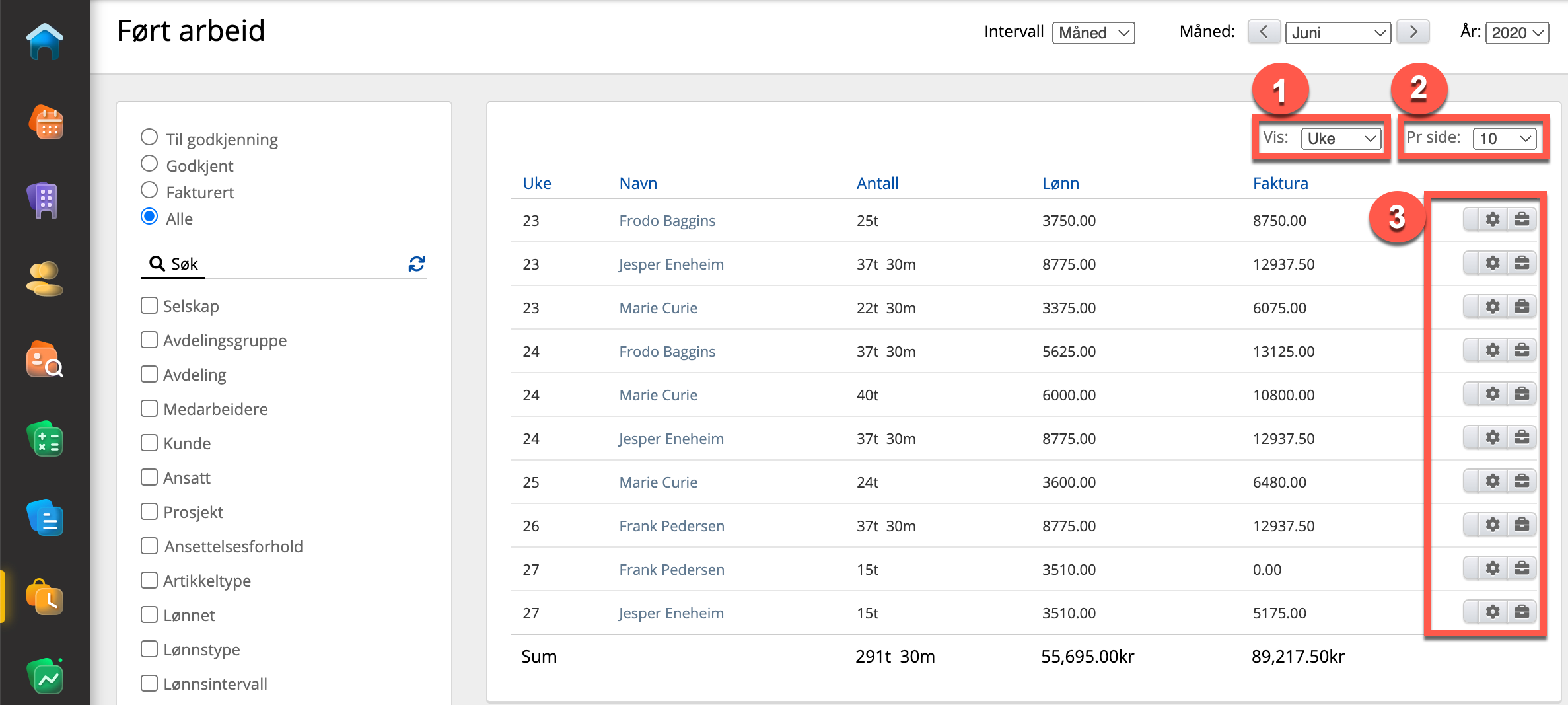Enable the Kunde filter checkbox

click(149, 443)
